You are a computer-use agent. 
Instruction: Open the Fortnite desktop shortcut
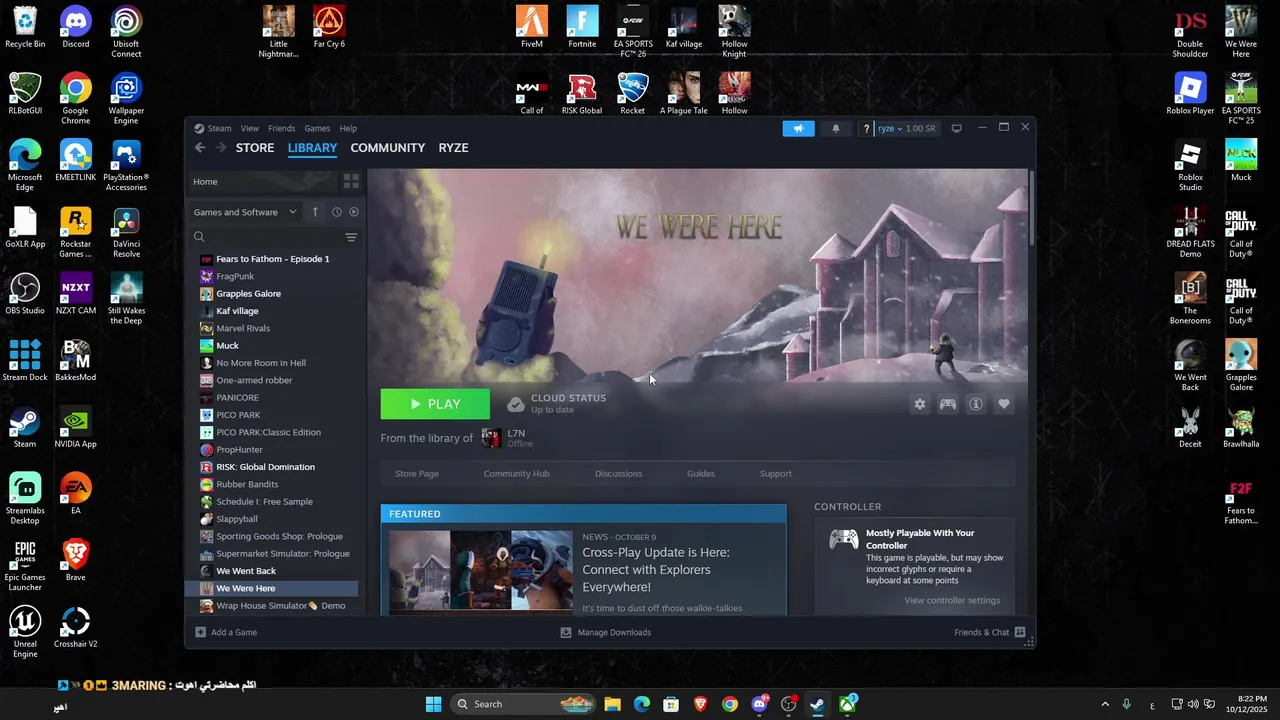582,28
